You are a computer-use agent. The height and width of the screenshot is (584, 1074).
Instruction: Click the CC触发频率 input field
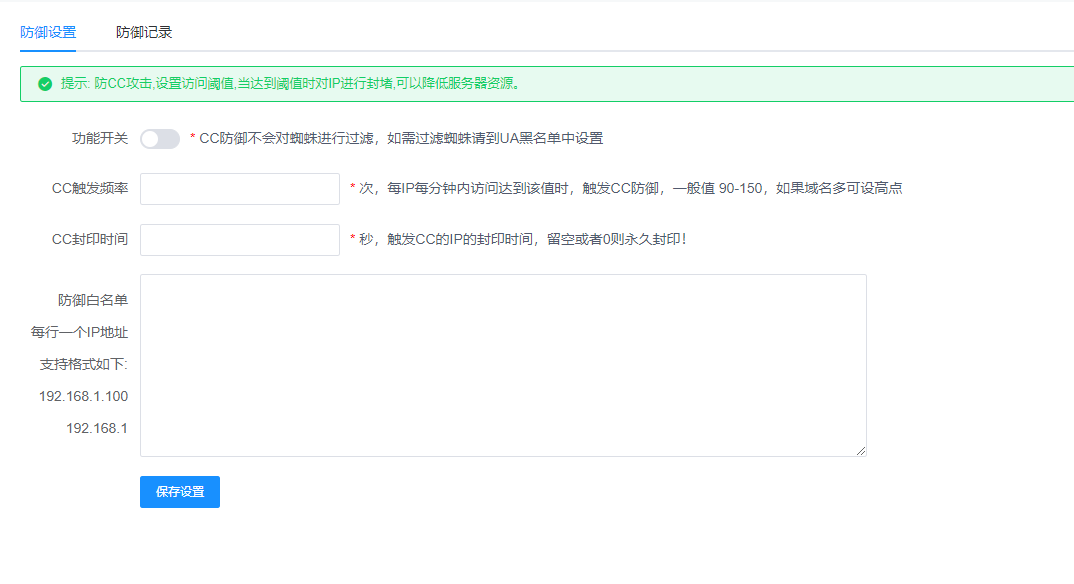[x=240, y=189]
